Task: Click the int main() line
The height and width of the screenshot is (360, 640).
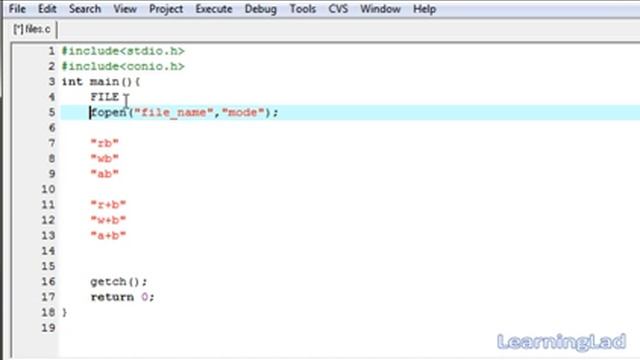Action: (101, 82)
